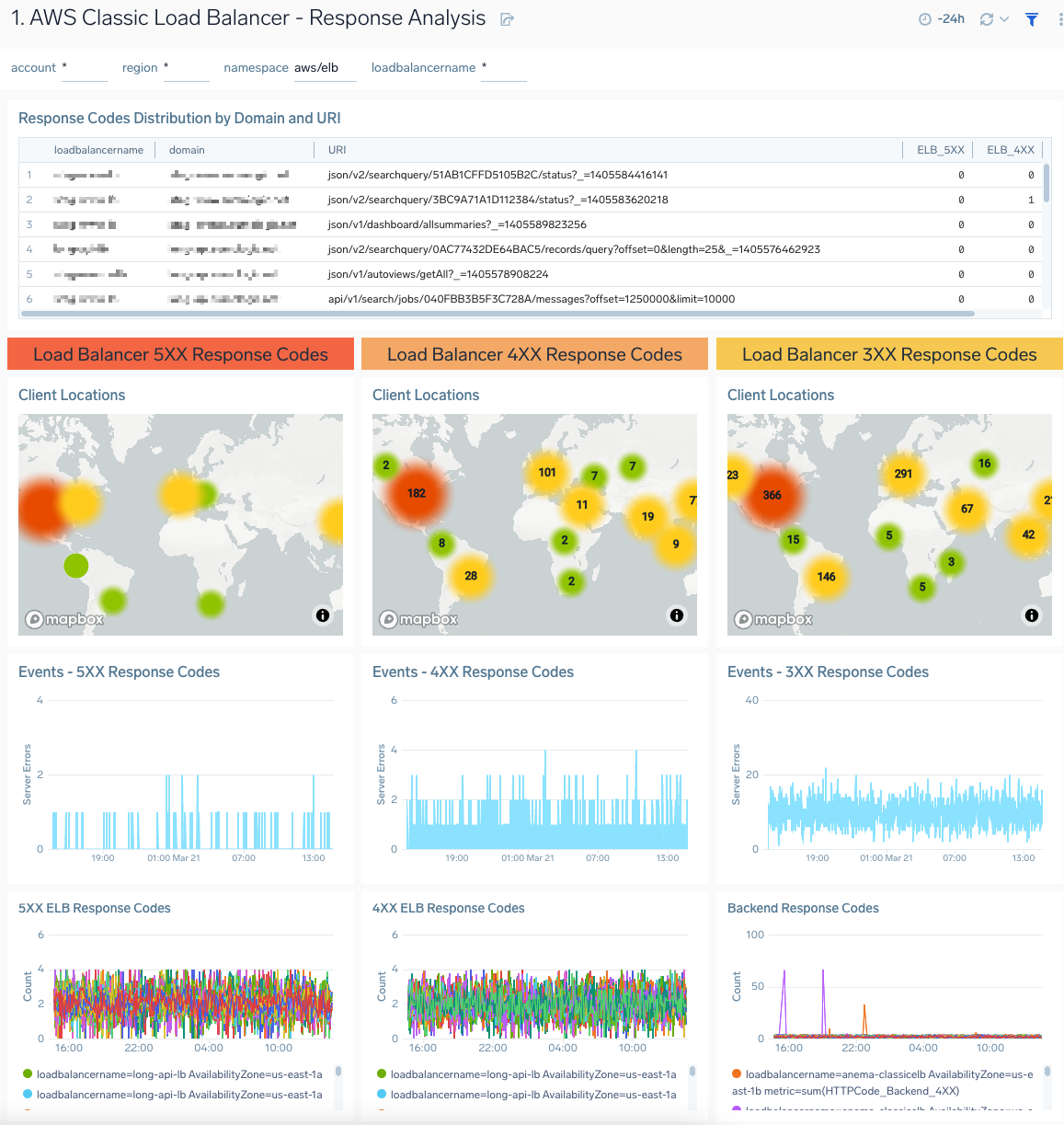Image resolution: width=1064 pixels, height=1125 pixels.
Task: Click the blue legend color dot in 4XX chart
Action: pos(381,1095)
